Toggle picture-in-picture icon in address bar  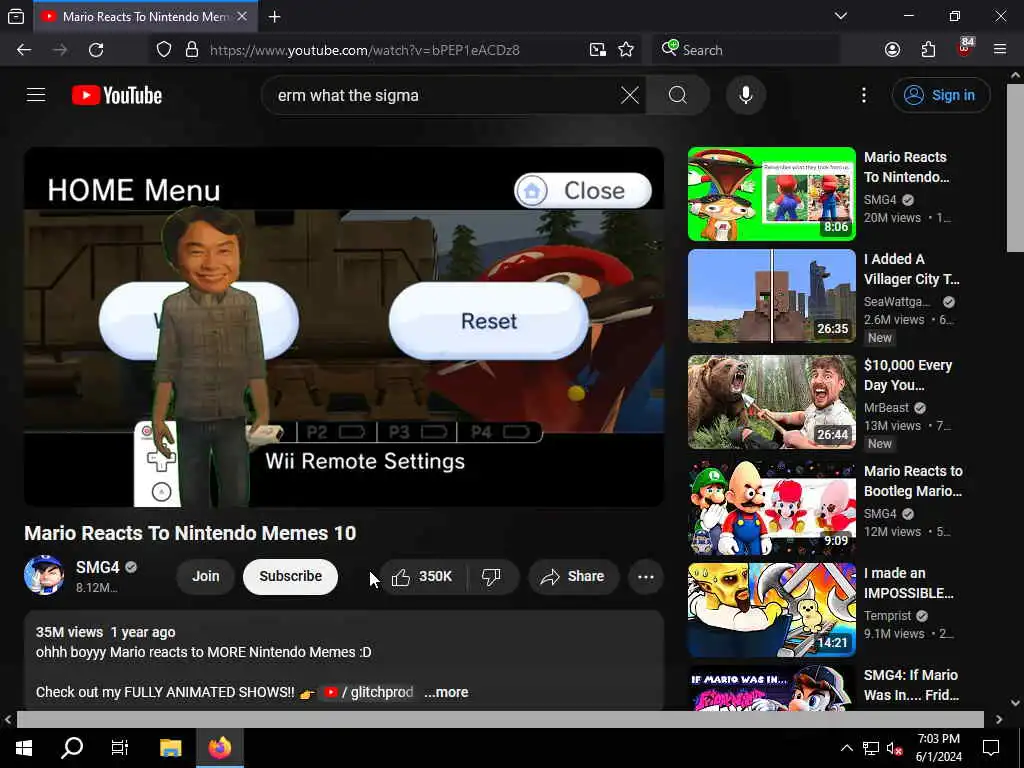pyautogui.click(x=598, y=50)
